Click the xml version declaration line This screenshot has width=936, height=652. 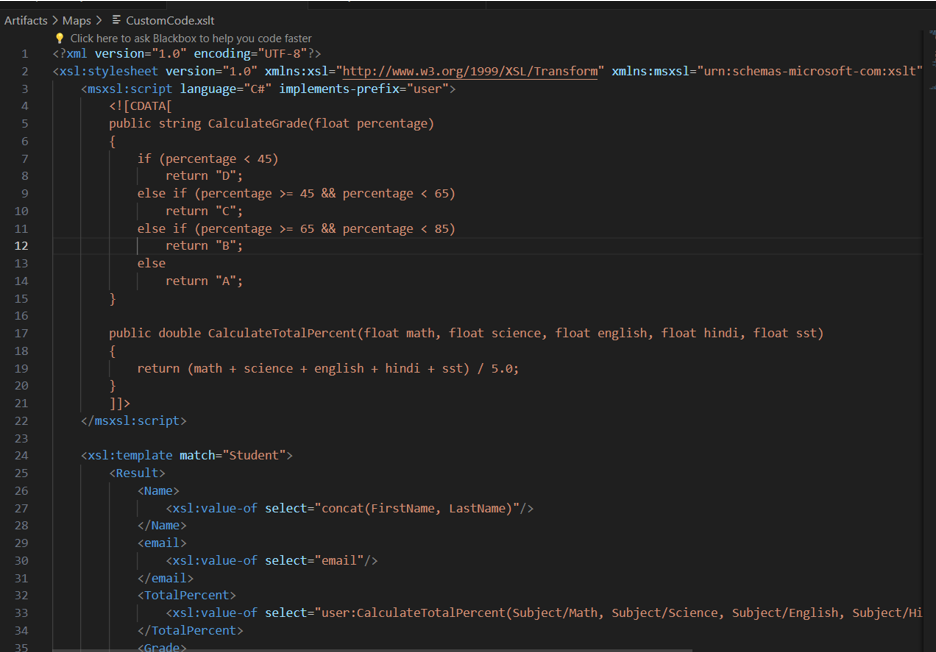(x=187, y=54)
